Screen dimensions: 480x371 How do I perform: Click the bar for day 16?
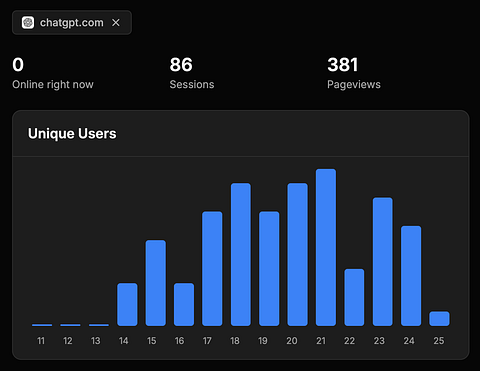click(x=184, y=304)
